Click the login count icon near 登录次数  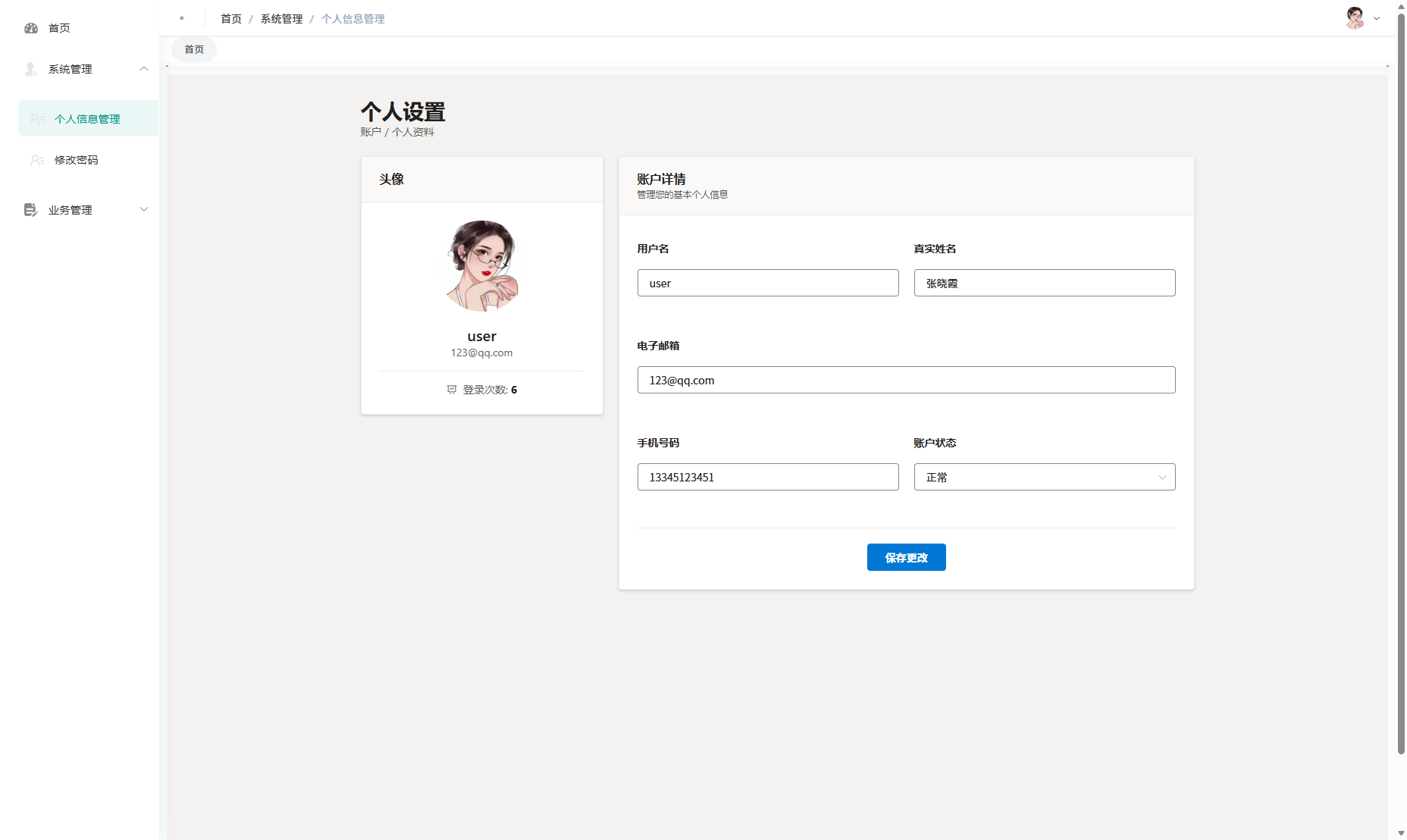(452, 390)
